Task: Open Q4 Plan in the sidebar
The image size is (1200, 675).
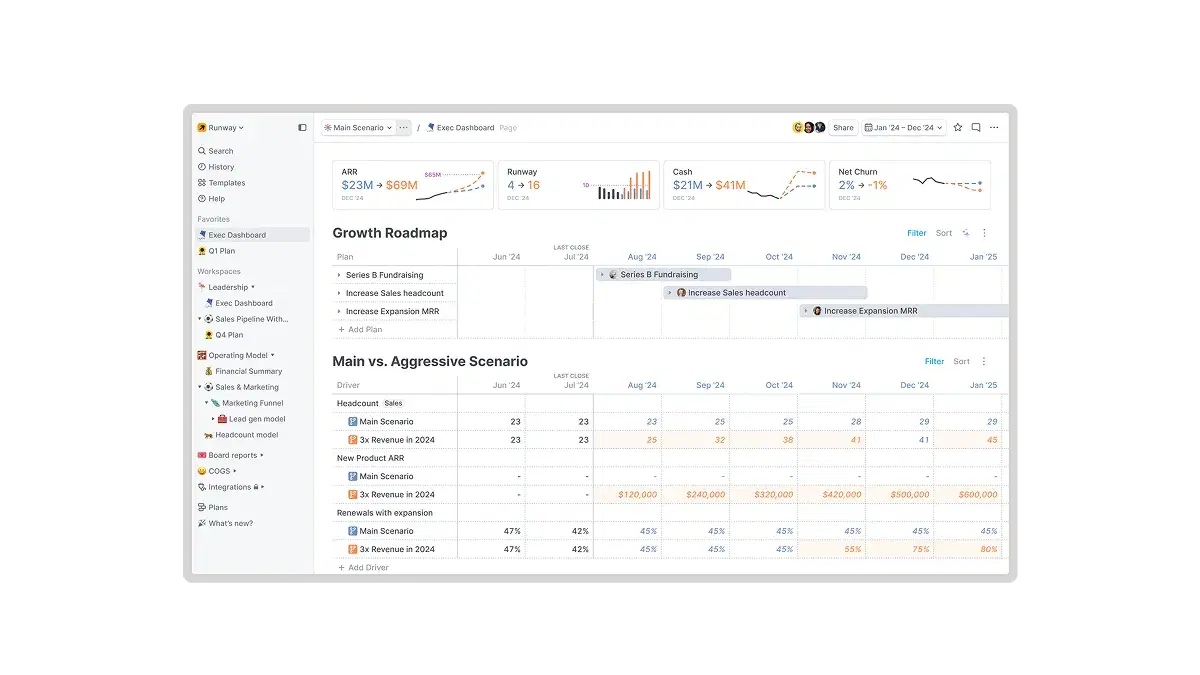Action: 223,335
